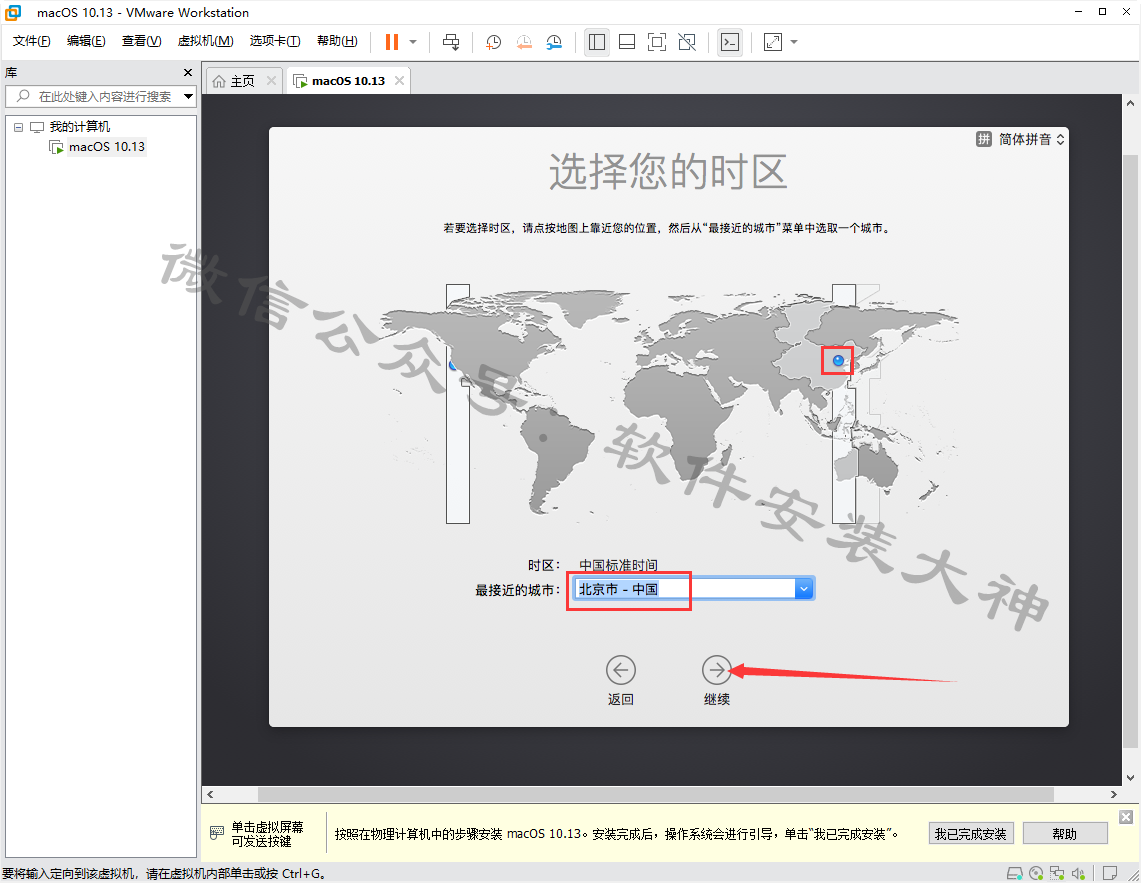Click the 返回 back arrow button

[x=621, y=670]
